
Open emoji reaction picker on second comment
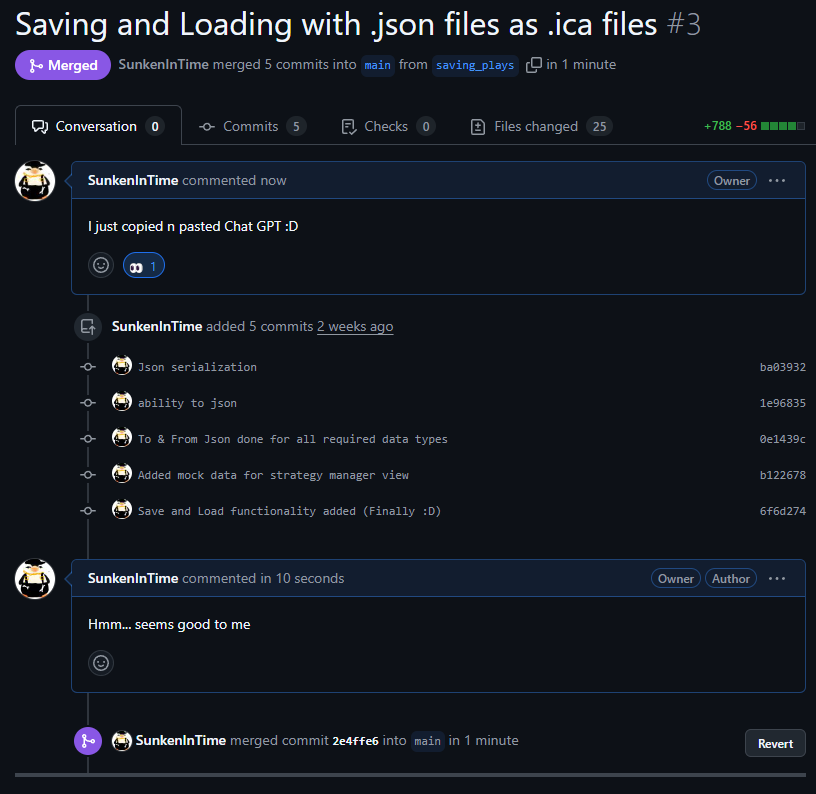(x=101, y=662)
